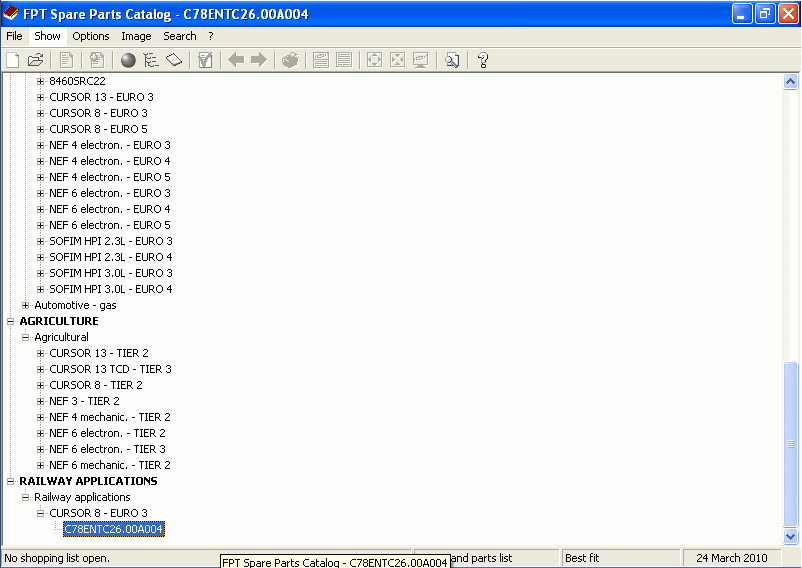802x568 pixels.
Task: Click the shopping basket toolbar icon
Action: (x=290, y=60)
